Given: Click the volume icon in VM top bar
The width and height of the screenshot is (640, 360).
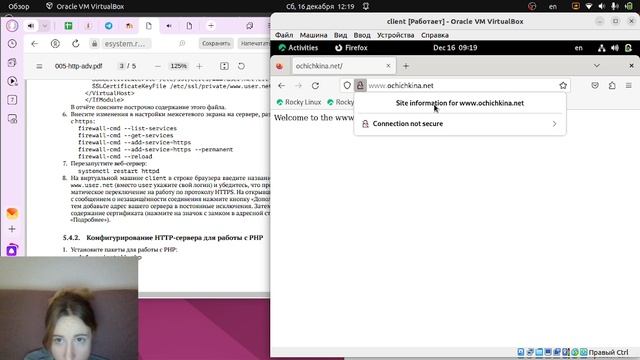Looking at the screenshot, I should click(x=615, y=48).
